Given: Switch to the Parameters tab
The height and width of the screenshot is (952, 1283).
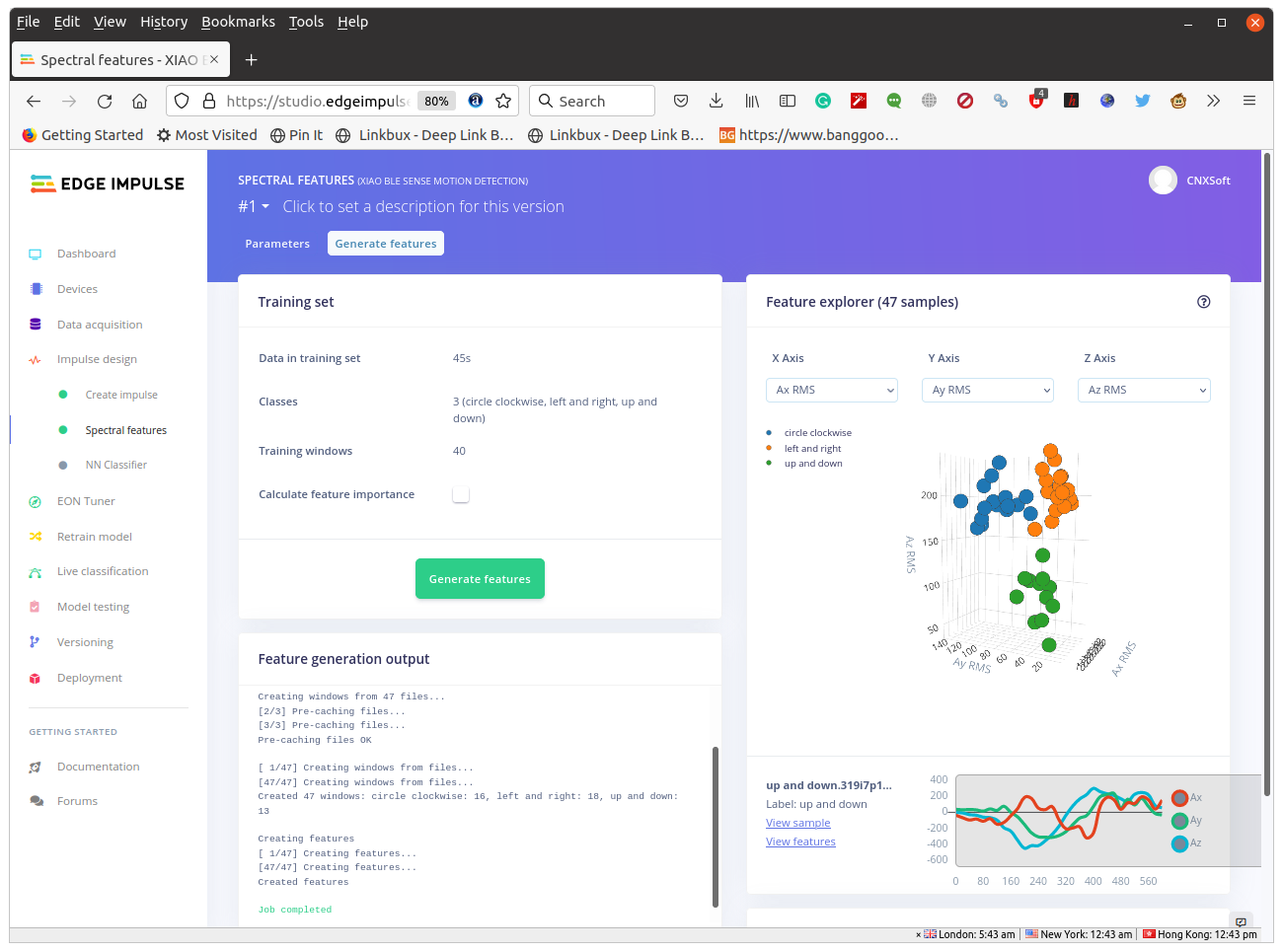Looking at the screenshot, I should click(277, 244).
